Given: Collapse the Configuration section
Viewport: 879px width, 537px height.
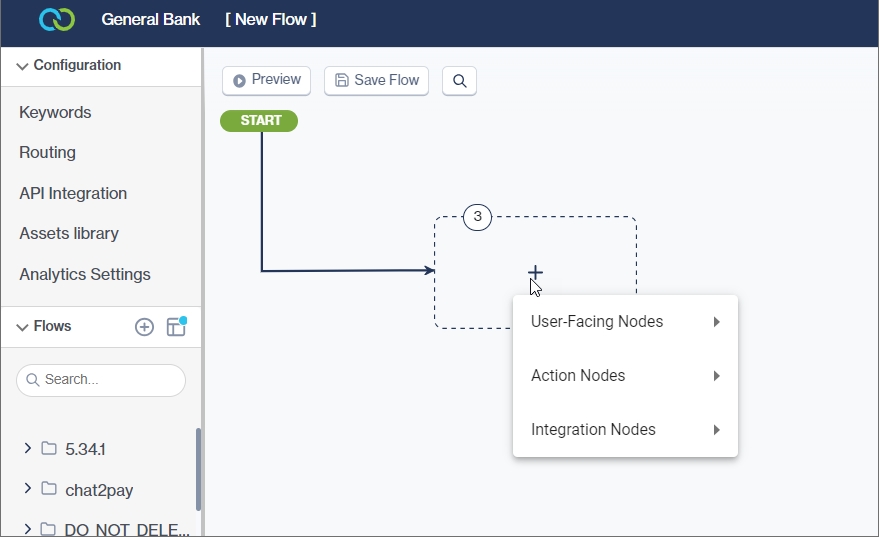Looking at the screenshot, I should (23, 66).
